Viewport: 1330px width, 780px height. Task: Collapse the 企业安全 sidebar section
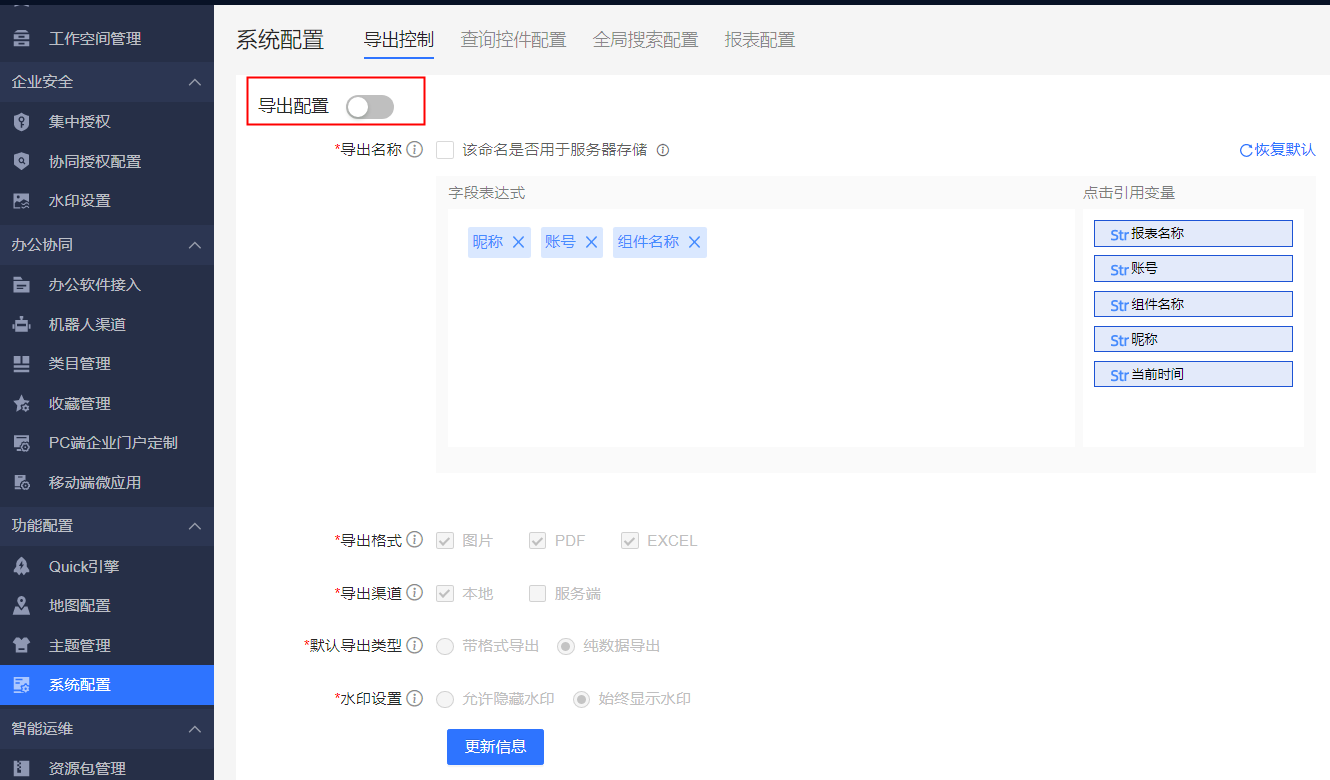195,82
